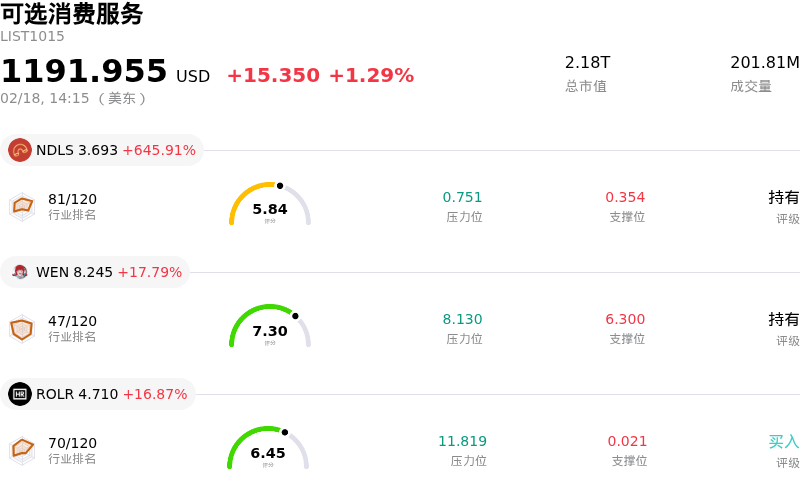Screen dimensions: 800x488
Task: Click NDLS resistance level 0.751
Action: (x=463, y=197)
